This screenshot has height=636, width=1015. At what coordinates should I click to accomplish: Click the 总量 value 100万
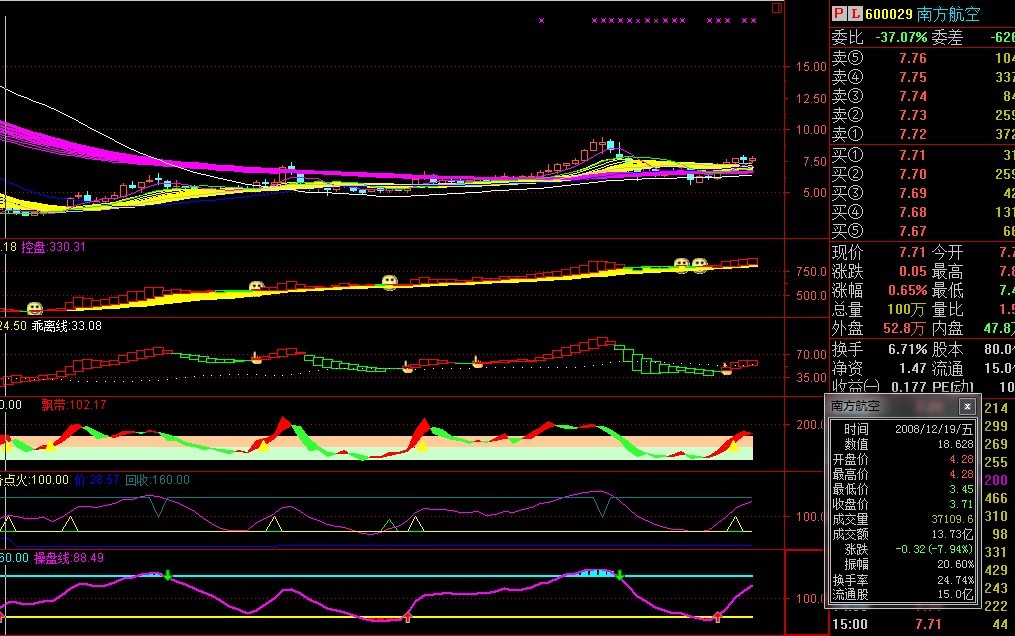[907, 310]
